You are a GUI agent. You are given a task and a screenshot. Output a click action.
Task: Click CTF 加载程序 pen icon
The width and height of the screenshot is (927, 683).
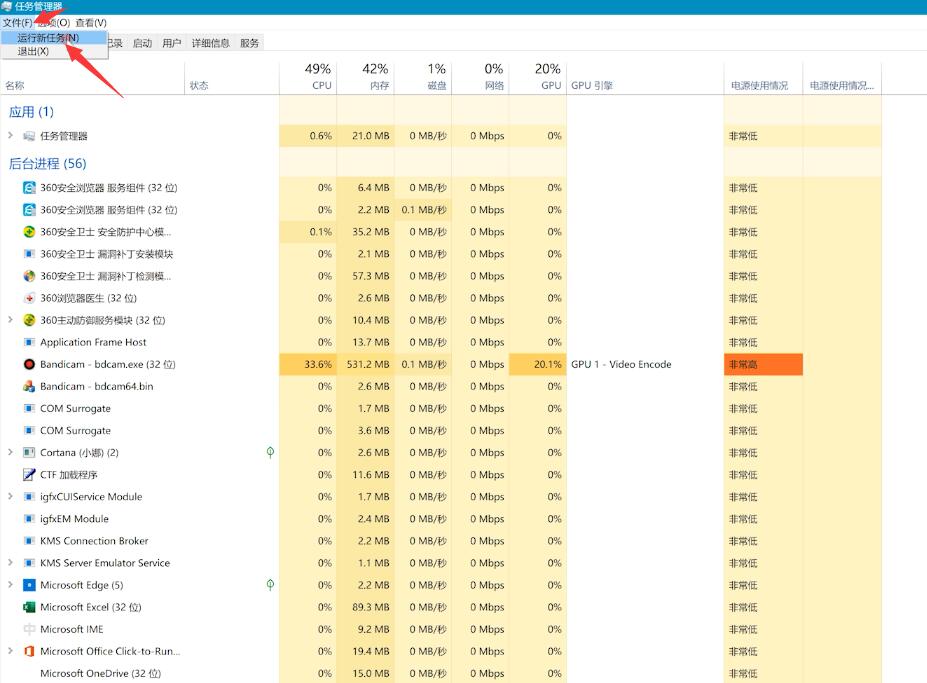[29, 475]
